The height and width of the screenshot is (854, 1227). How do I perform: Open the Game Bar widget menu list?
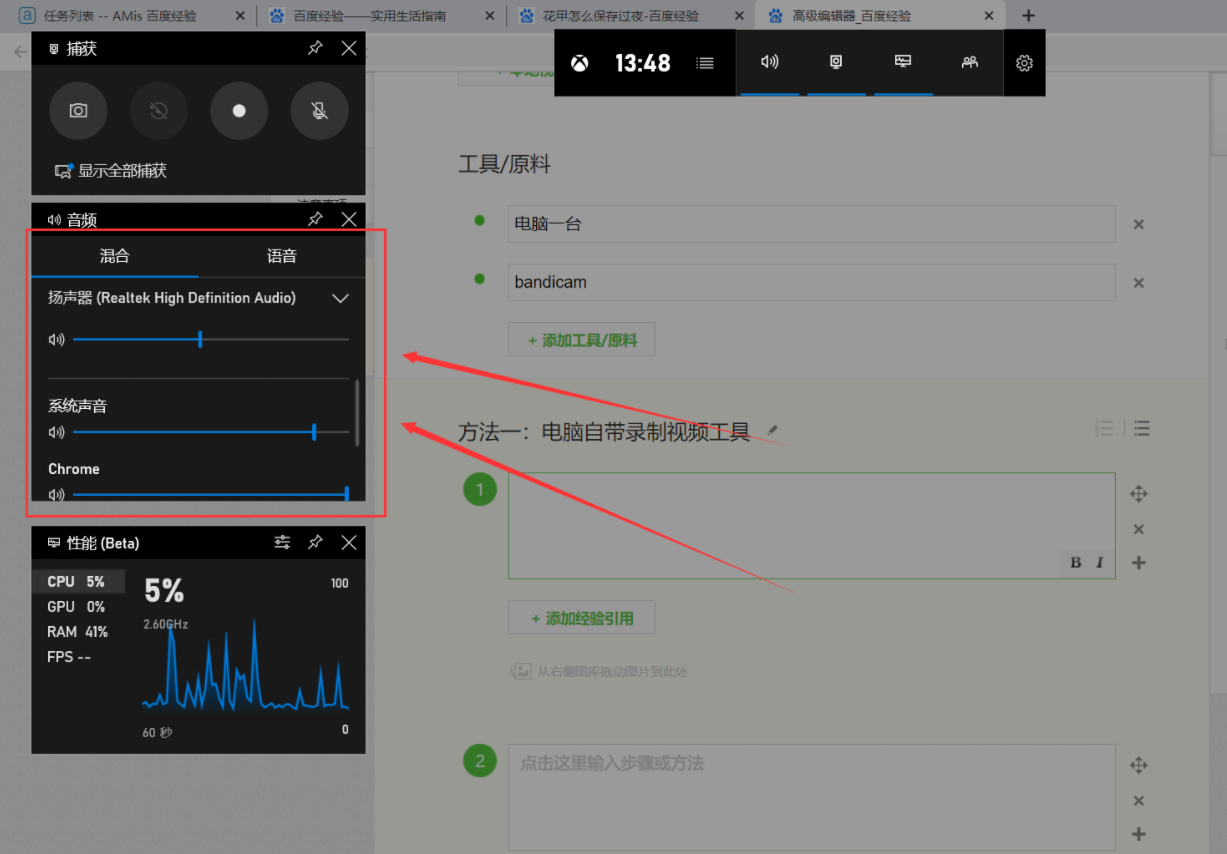tap(705, 63)
